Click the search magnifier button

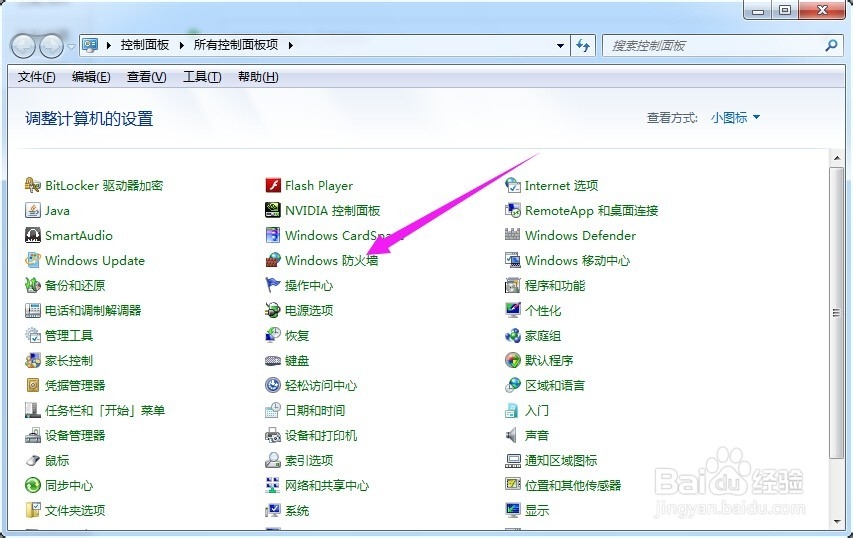tap(831, 46)
